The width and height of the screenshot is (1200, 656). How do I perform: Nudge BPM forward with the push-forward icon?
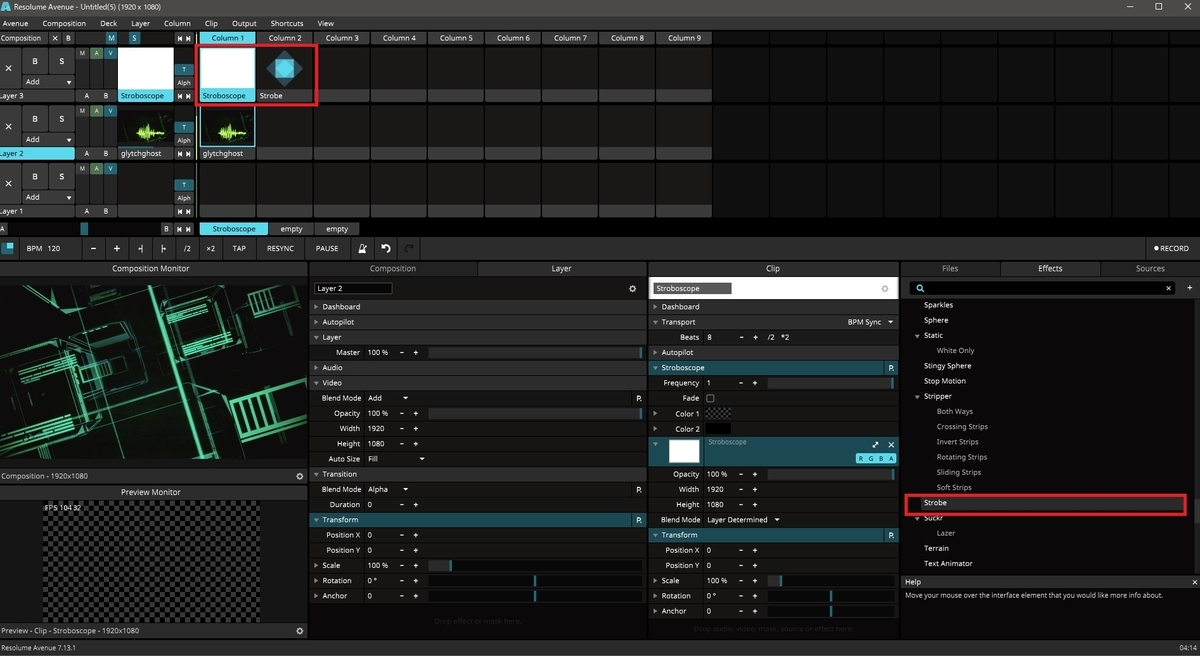pos(163,248)
